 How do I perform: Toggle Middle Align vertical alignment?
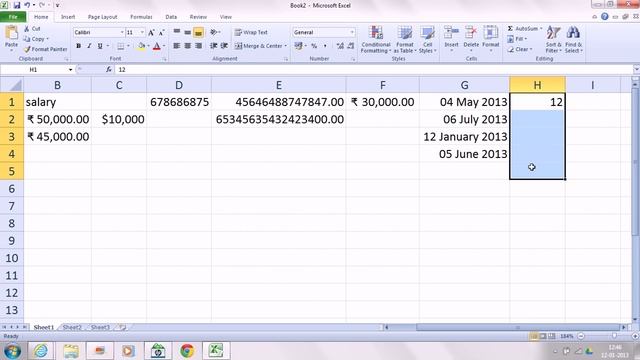pyautogui.click(x=187, y=32)
